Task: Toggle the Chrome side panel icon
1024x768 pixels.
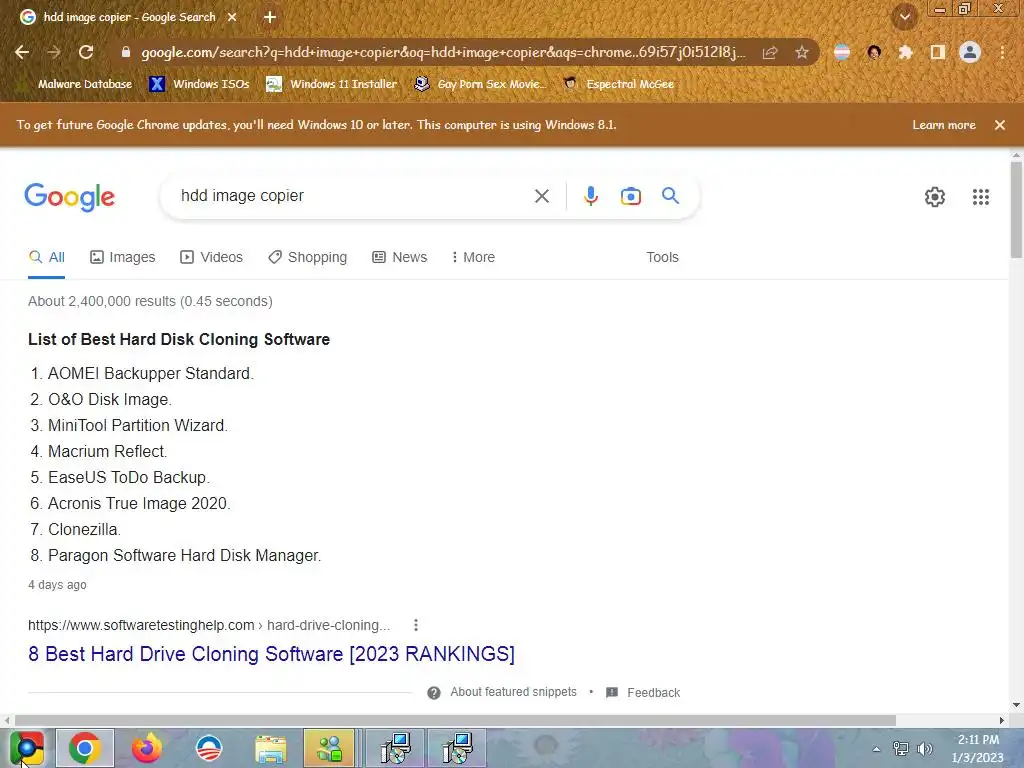Action: 938,52
